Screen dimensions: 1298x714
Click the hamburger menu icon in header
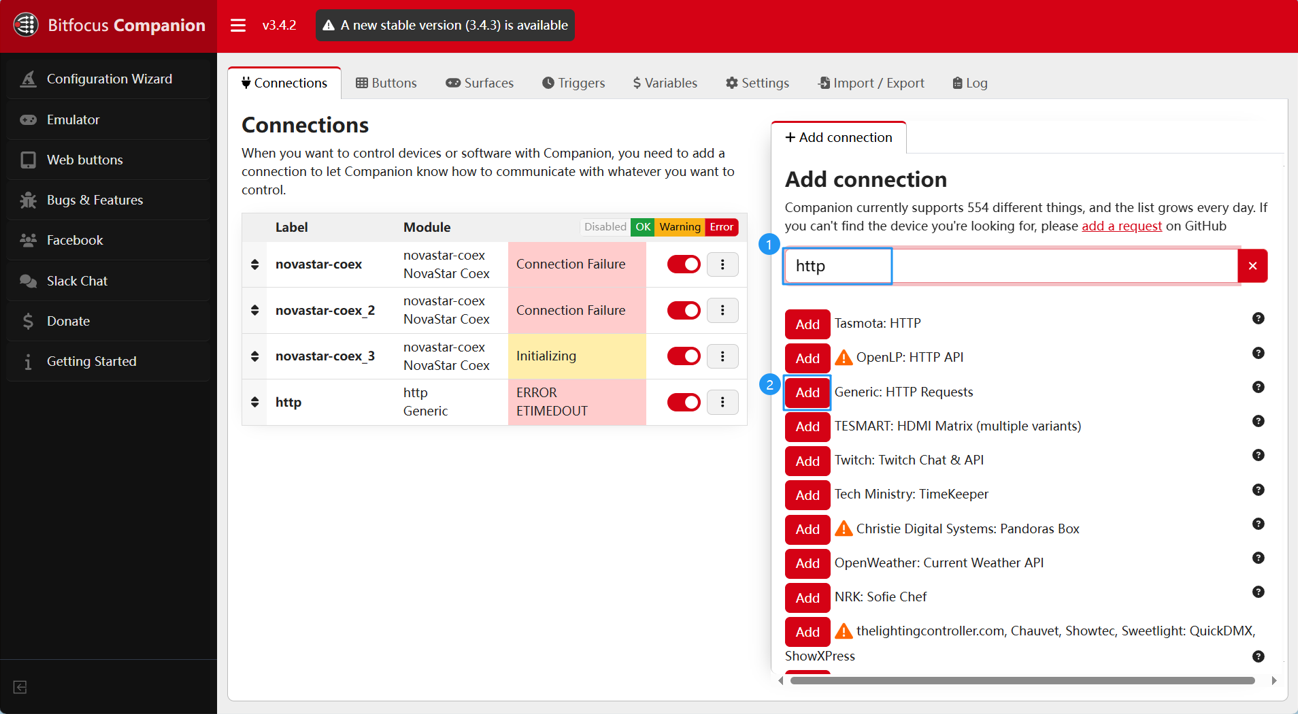(238, 25)
